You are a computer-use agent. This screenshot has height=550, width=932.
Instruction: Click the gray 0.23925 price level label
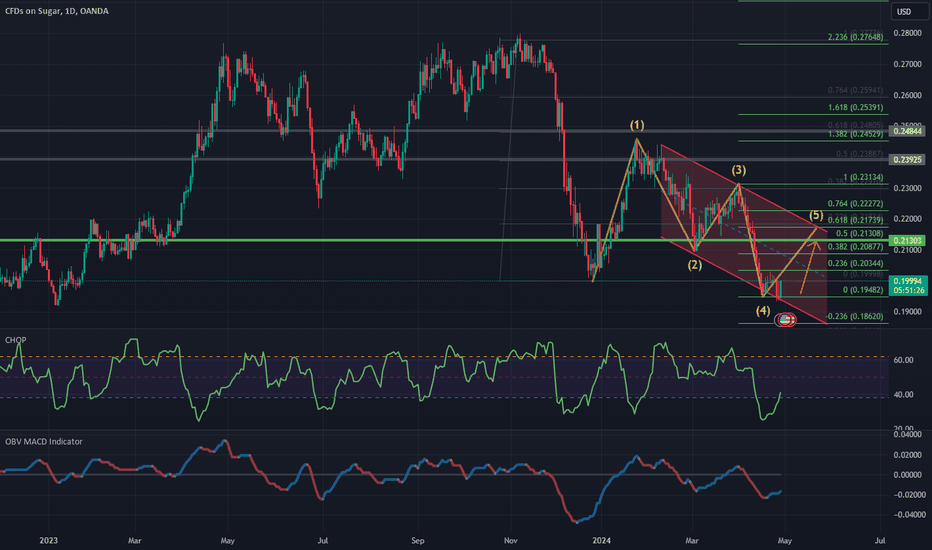pyautogui.click(x=907, y=159)
